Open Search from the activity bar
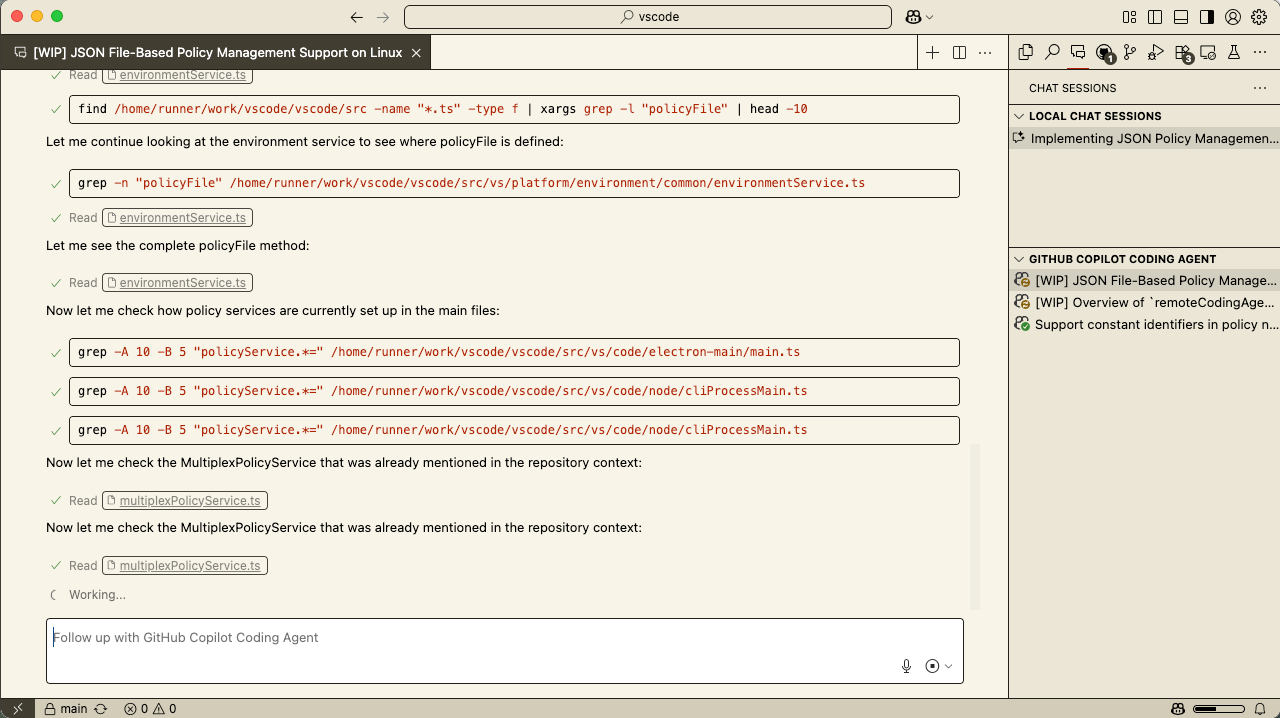 click(1051, 51)
